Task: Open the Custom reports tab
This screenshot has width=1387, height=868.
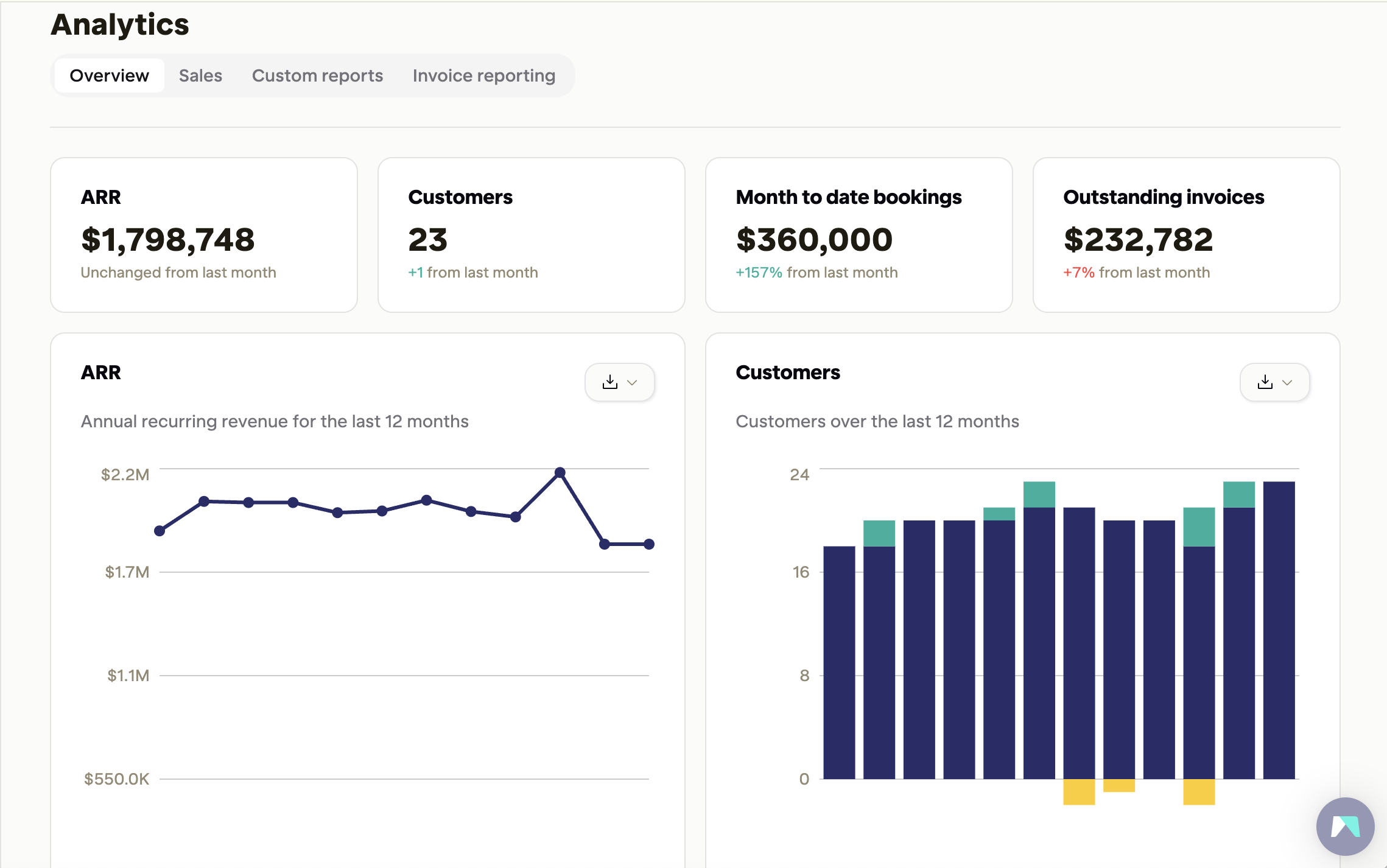Action: 317,75
